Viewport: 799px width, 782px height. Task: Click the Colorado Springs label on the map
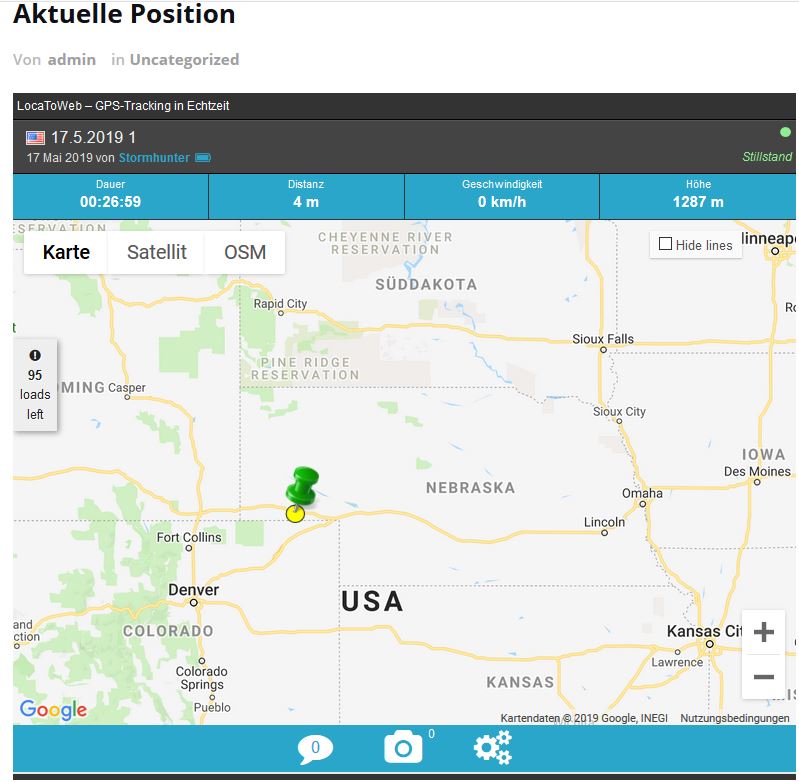click(202, 678)
